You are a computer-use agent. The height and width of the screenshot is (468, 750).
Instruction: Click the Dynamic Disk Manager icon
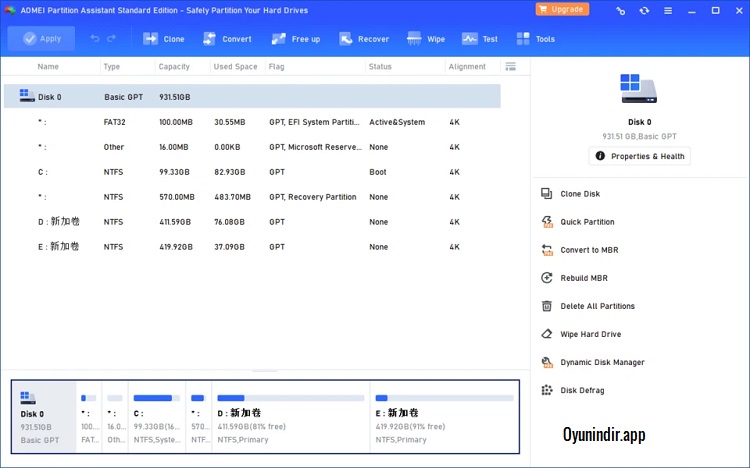tap(547, 362)
